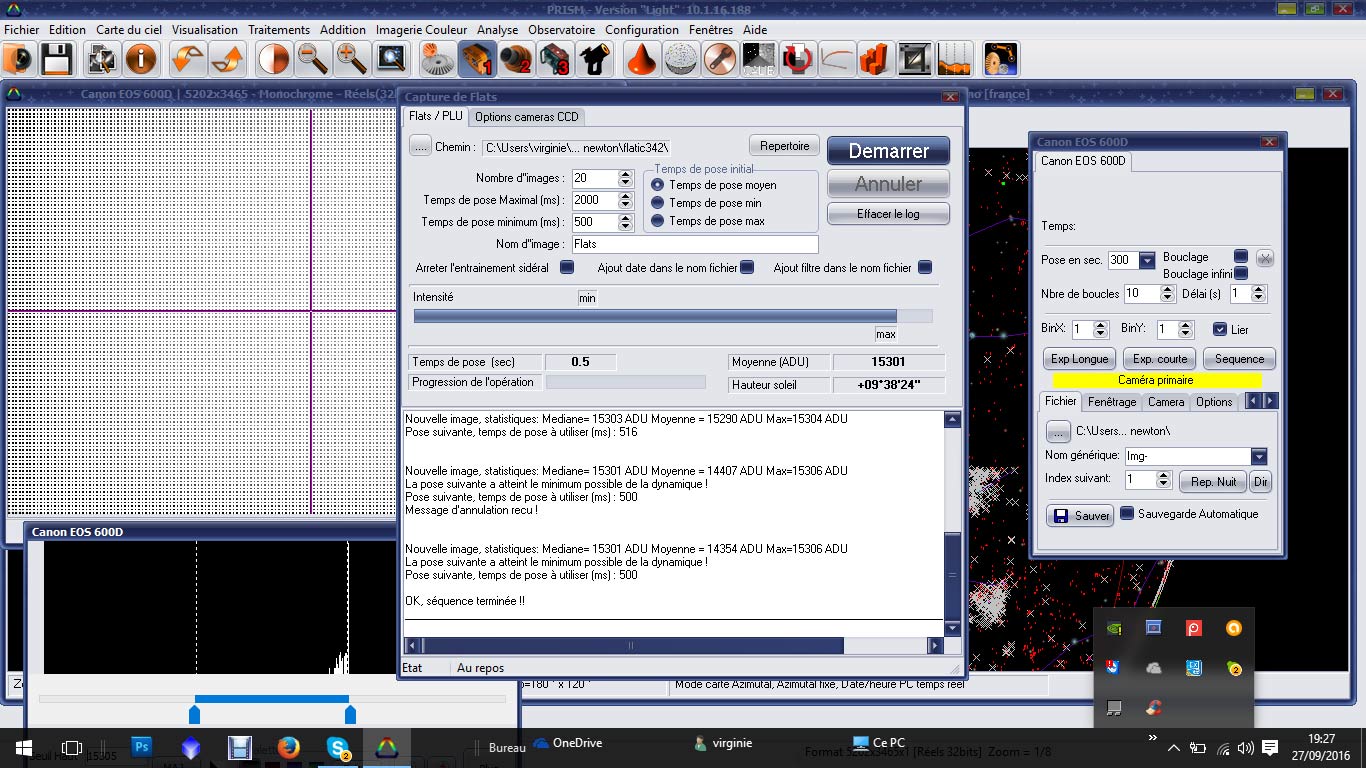1366x768 pixels.
Task: Select the camera number 2 toolbar icon
Action: (x=516, y=60)
